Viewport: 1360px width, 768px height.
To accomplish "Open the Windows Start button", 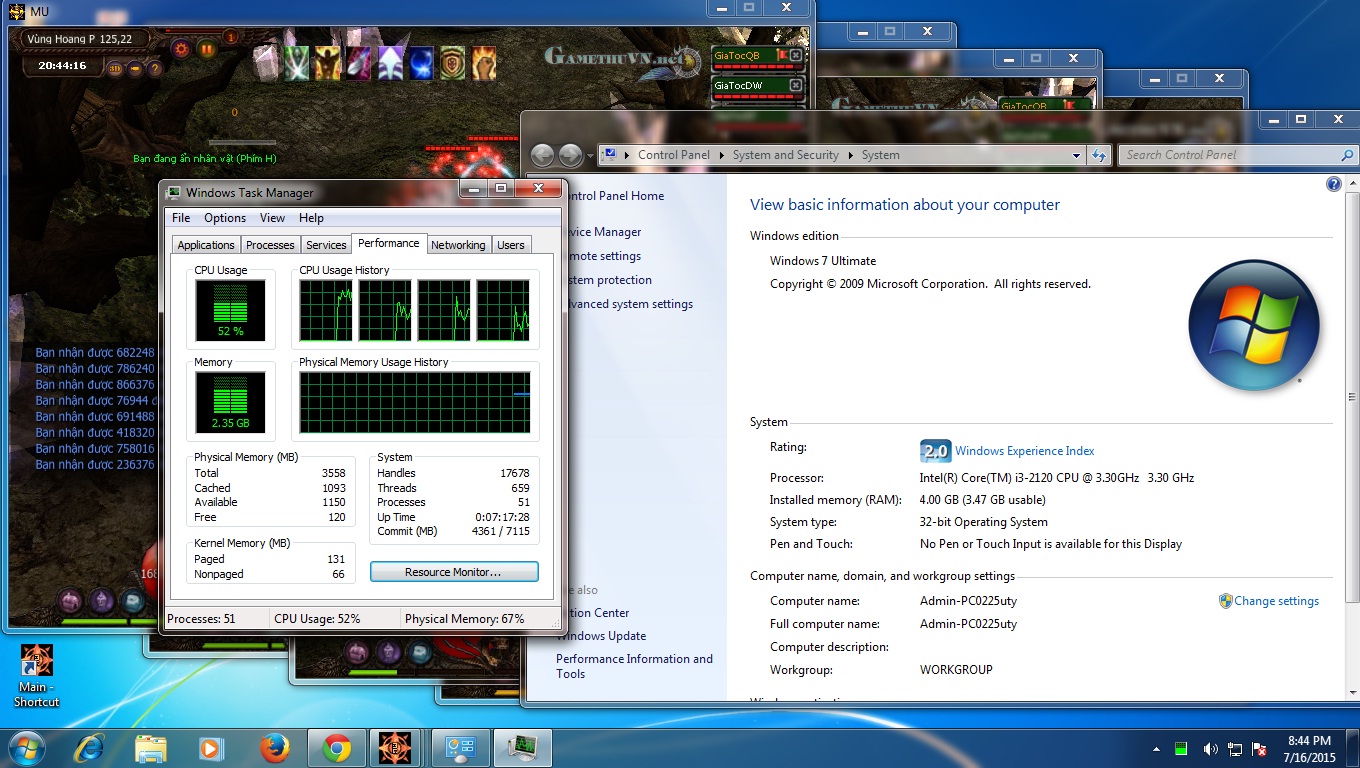I will coord(27,748).
